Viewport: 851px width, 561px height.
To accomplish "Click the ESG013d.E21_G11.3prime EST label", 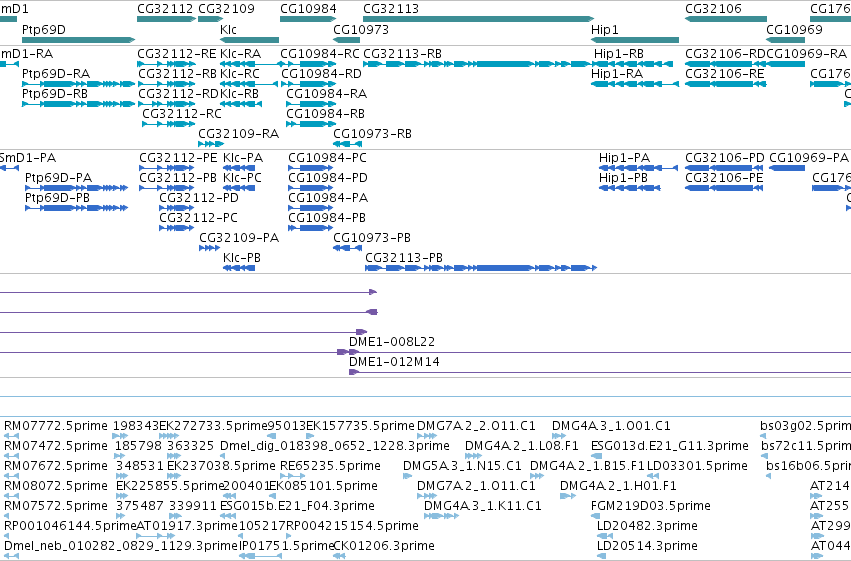I will coord(670,446).
